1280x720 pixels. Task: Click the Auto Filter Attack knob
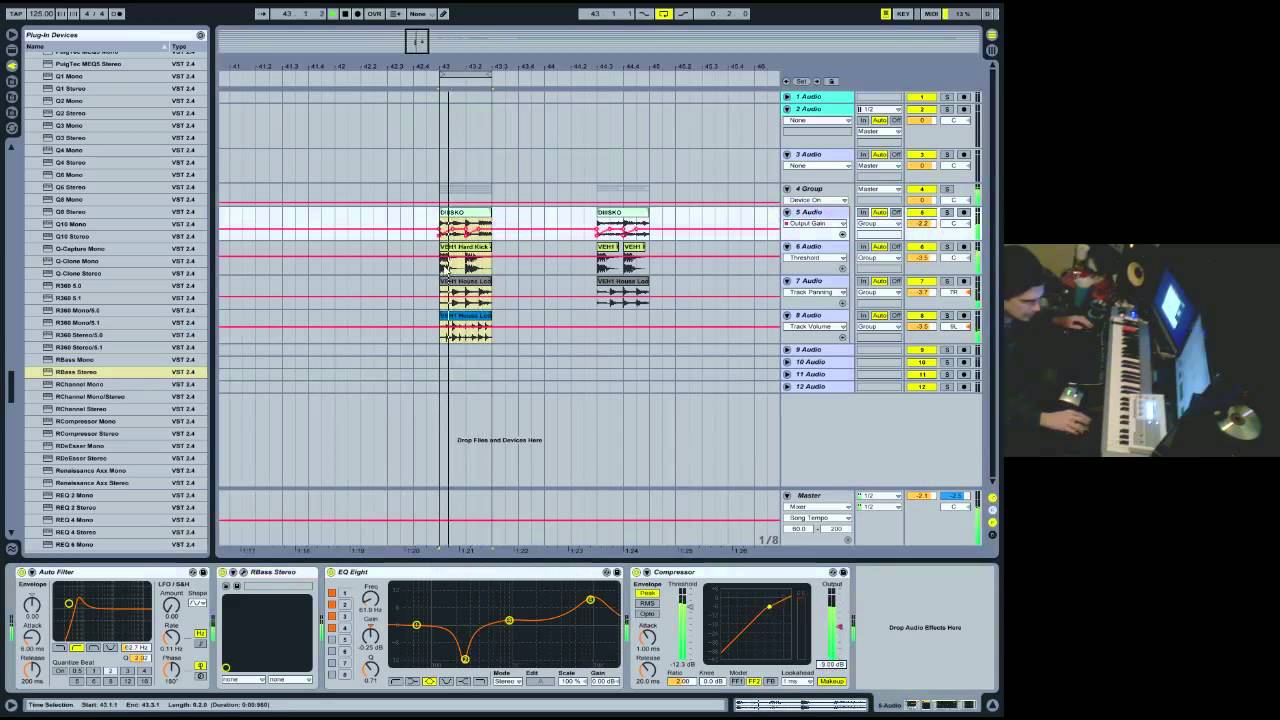coord(32,637)
